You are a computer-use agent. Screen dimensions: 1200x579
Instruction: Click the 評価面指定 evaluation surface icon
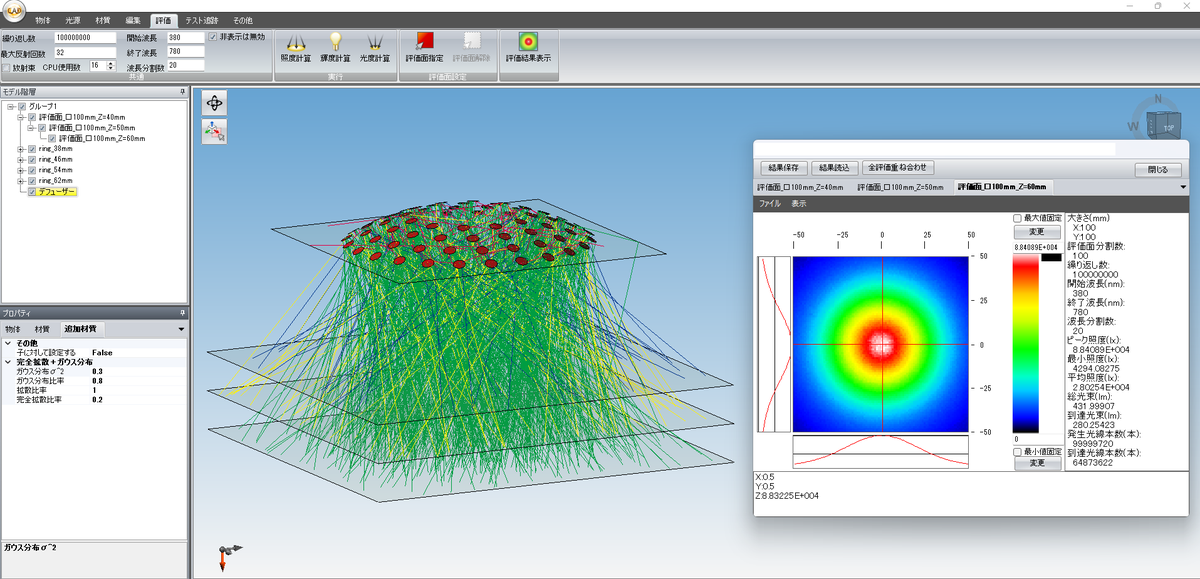(424, 46)
